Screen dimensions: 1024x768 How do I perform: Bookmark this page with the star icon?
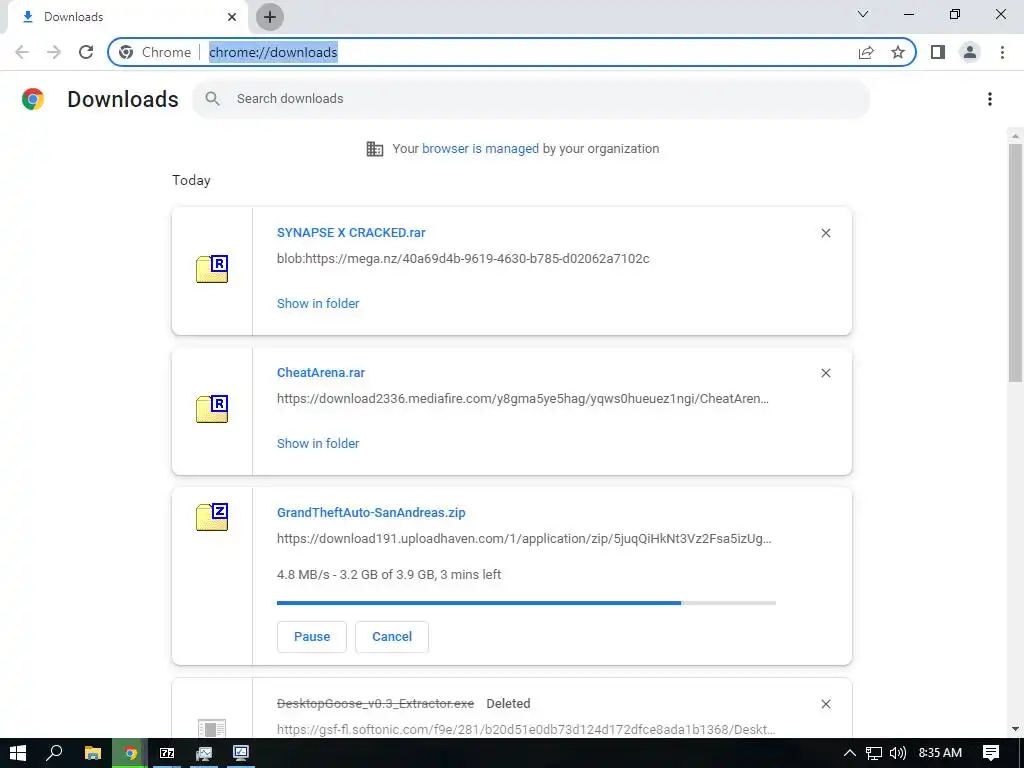[x=898, y=52]
